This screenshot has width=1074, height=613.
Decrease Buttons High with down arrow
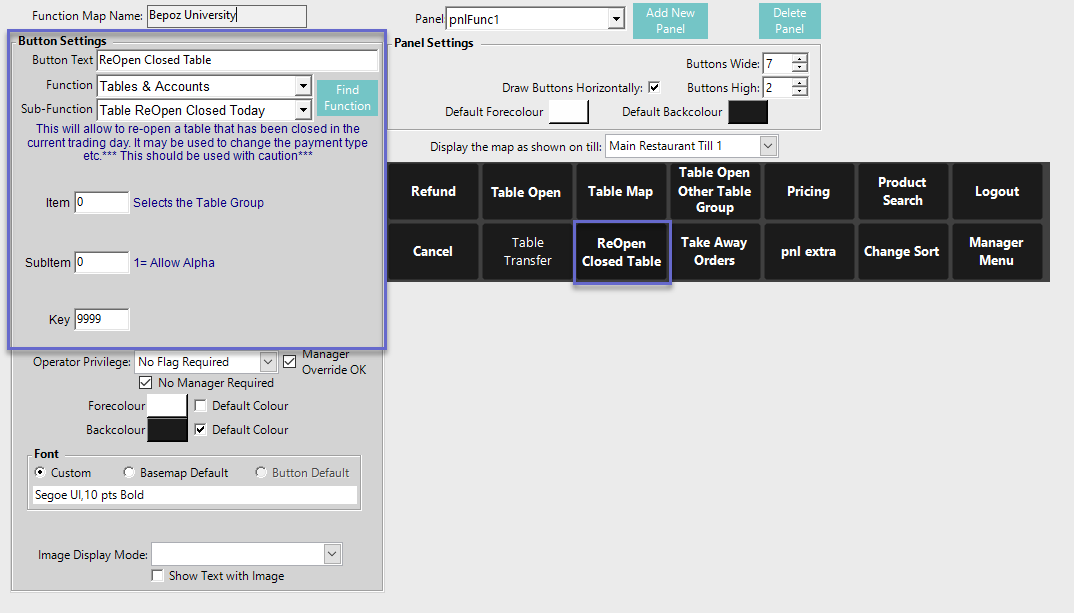coord(799,92)
